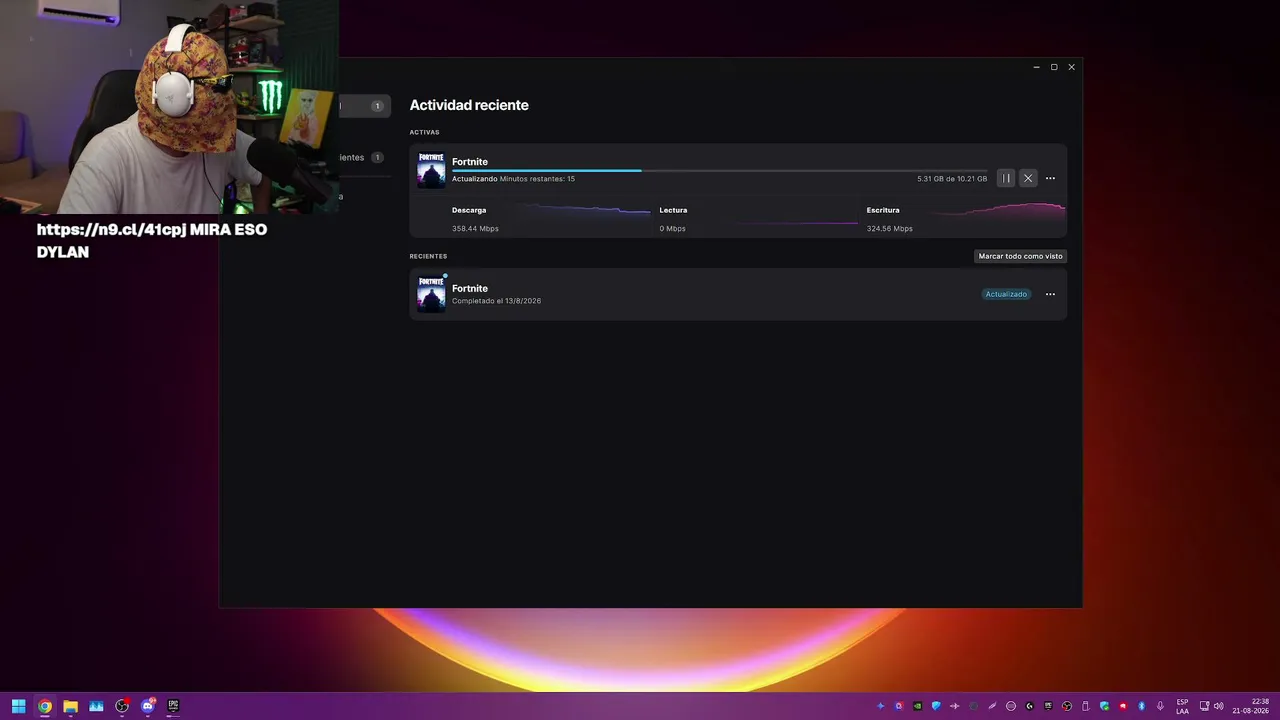Click the Fortnite update progress bar
1280x720 pixels.
[x=719, y=171]
